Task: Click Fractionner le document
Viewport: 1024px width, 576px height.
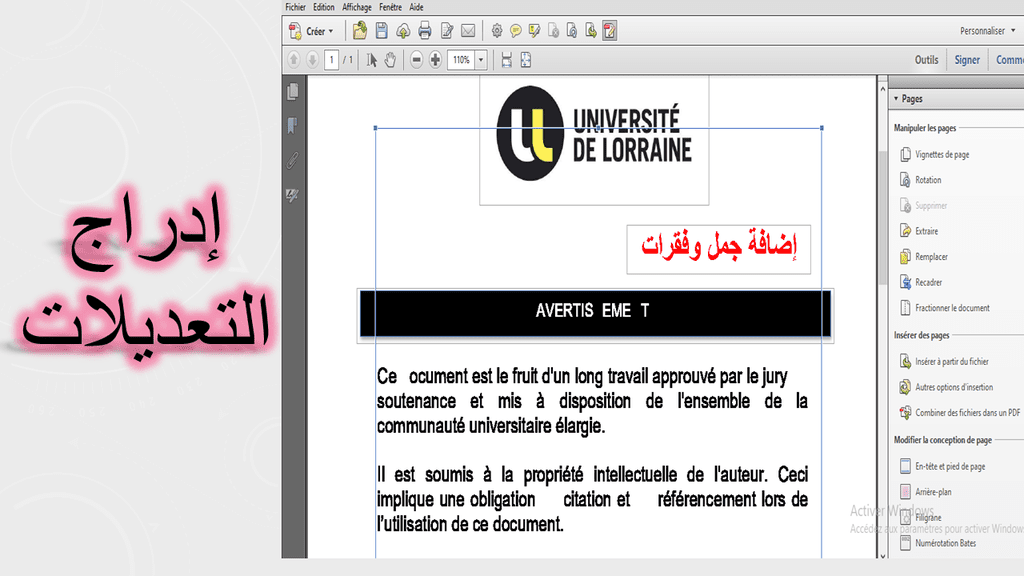Action: 945,308
